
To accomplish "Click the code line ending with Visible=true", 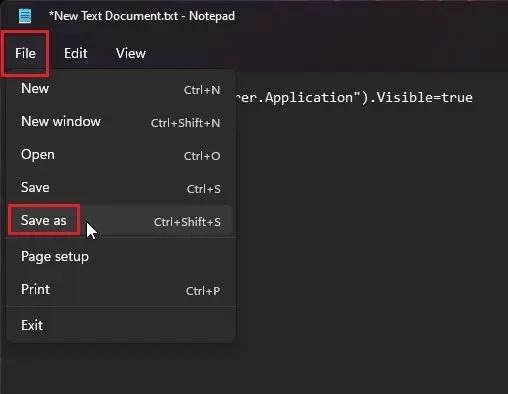I will [x=354, y=98].
